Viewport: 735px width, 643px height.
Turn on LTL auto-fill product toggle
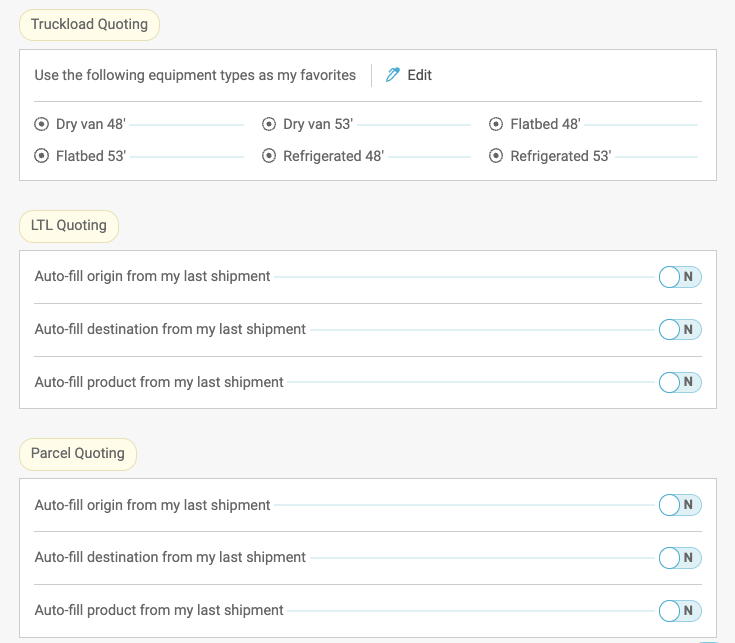[680, 382]
